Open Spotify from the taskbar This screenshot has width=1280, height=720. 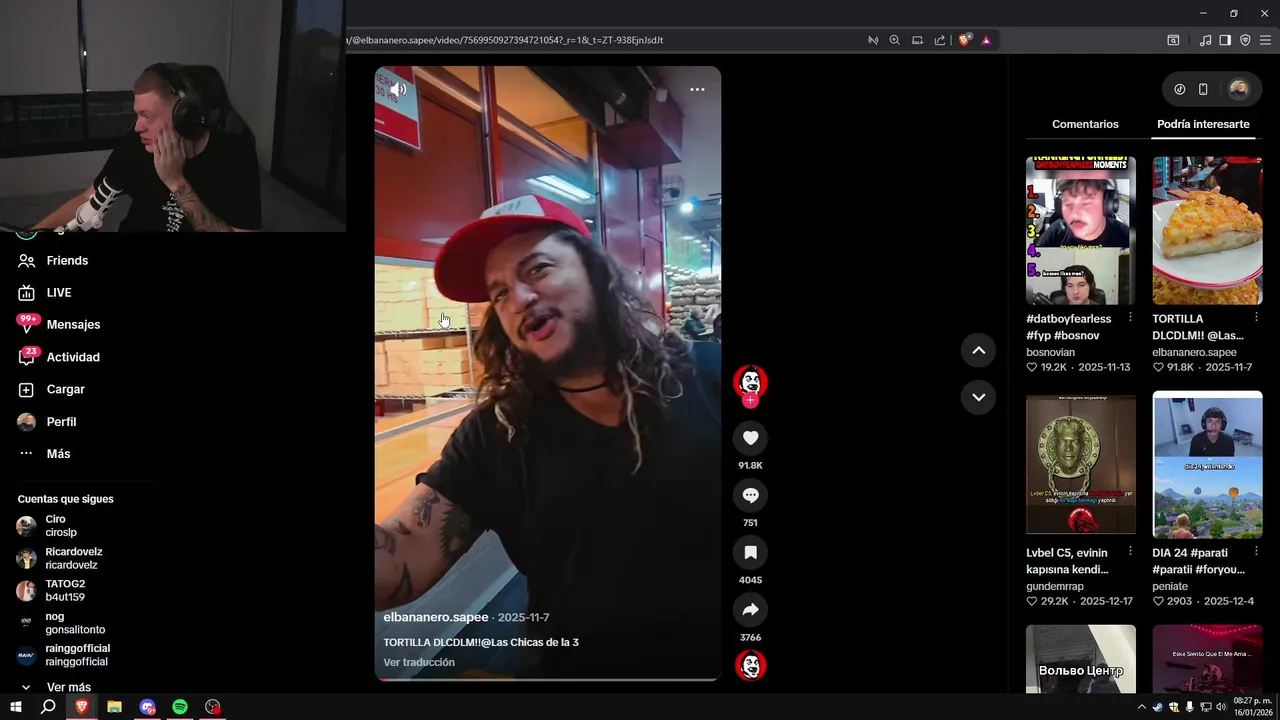(x=180, y=707)
